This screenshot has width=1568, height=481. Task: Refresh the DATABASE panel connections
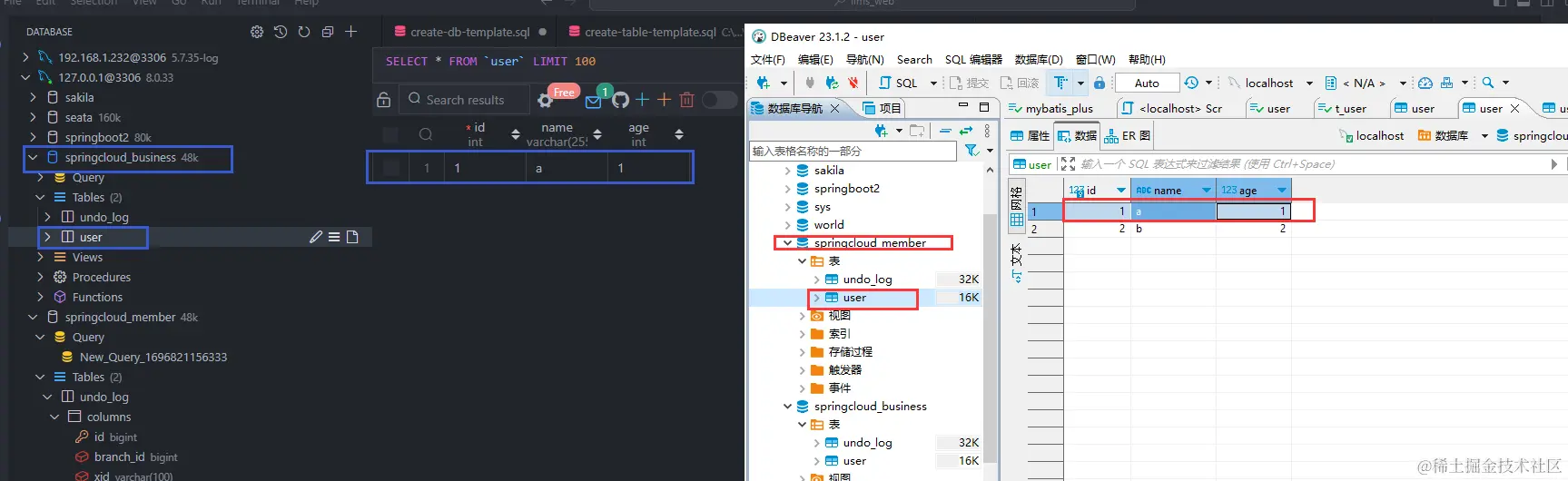304,32
